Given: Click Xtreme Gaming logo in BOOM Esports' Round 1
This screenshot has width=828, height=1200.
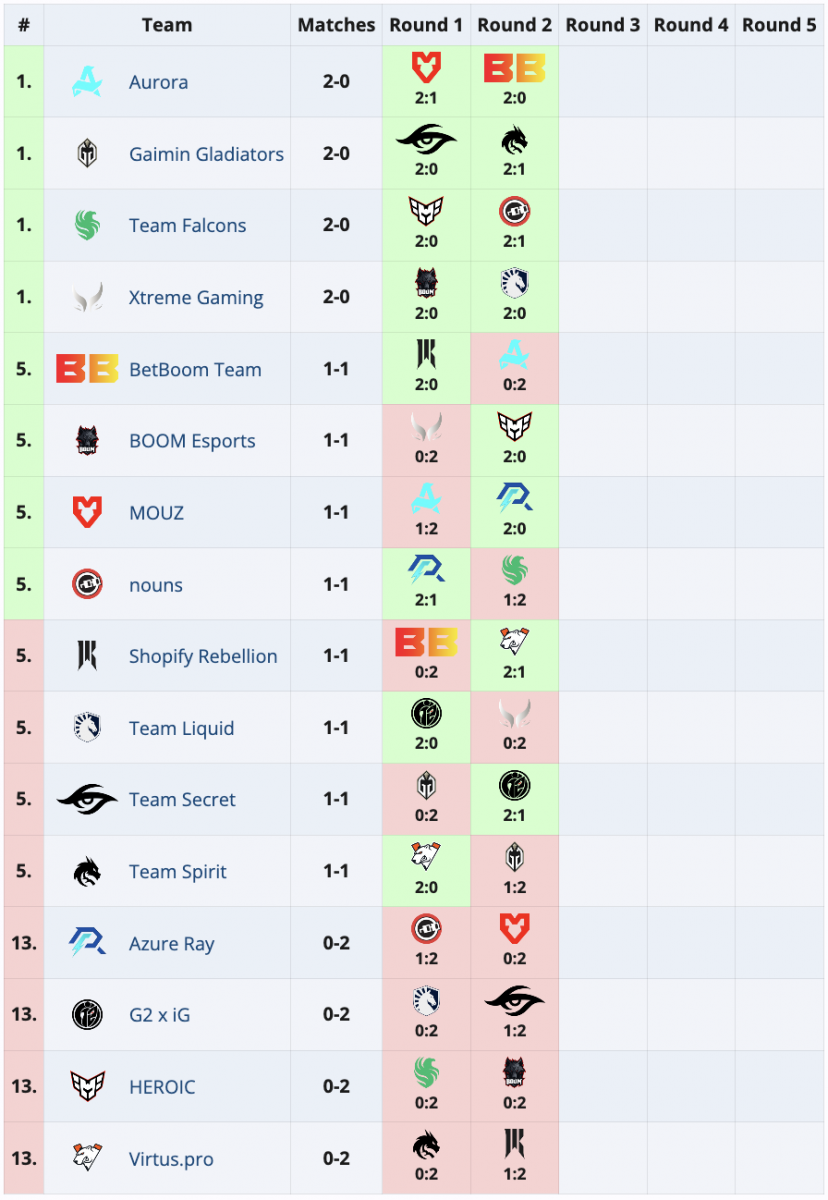Looking at the screenshot, I should coord(426,427).
